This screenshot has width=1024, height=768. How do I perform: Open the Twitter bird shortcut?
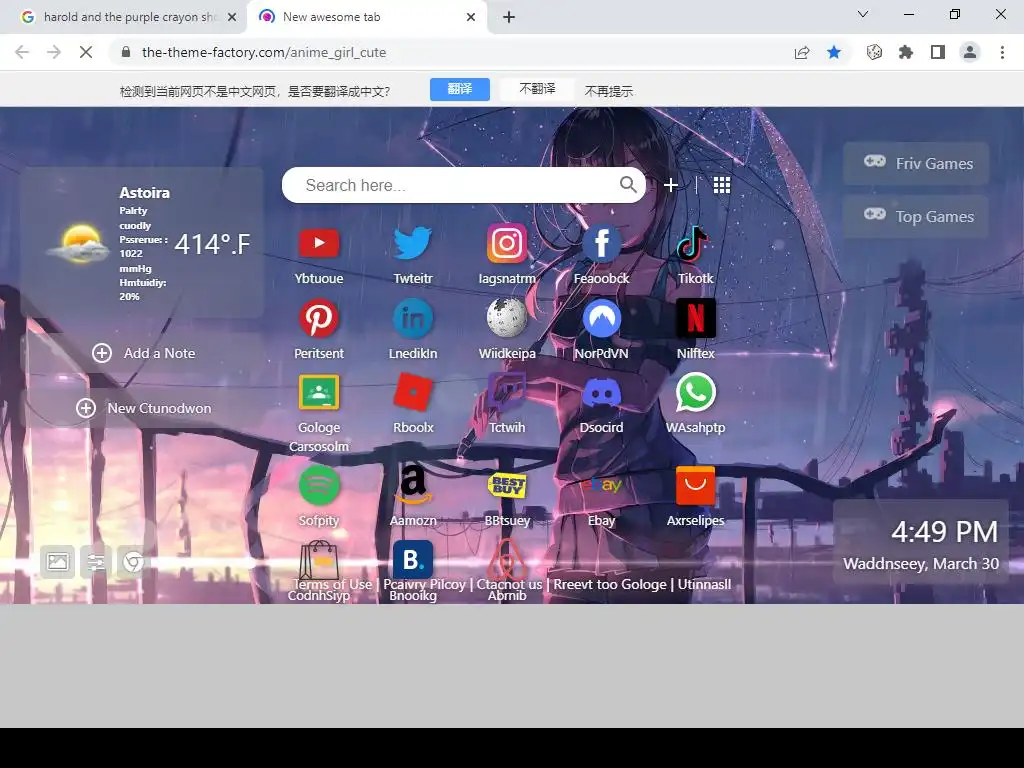coord(413,243)
